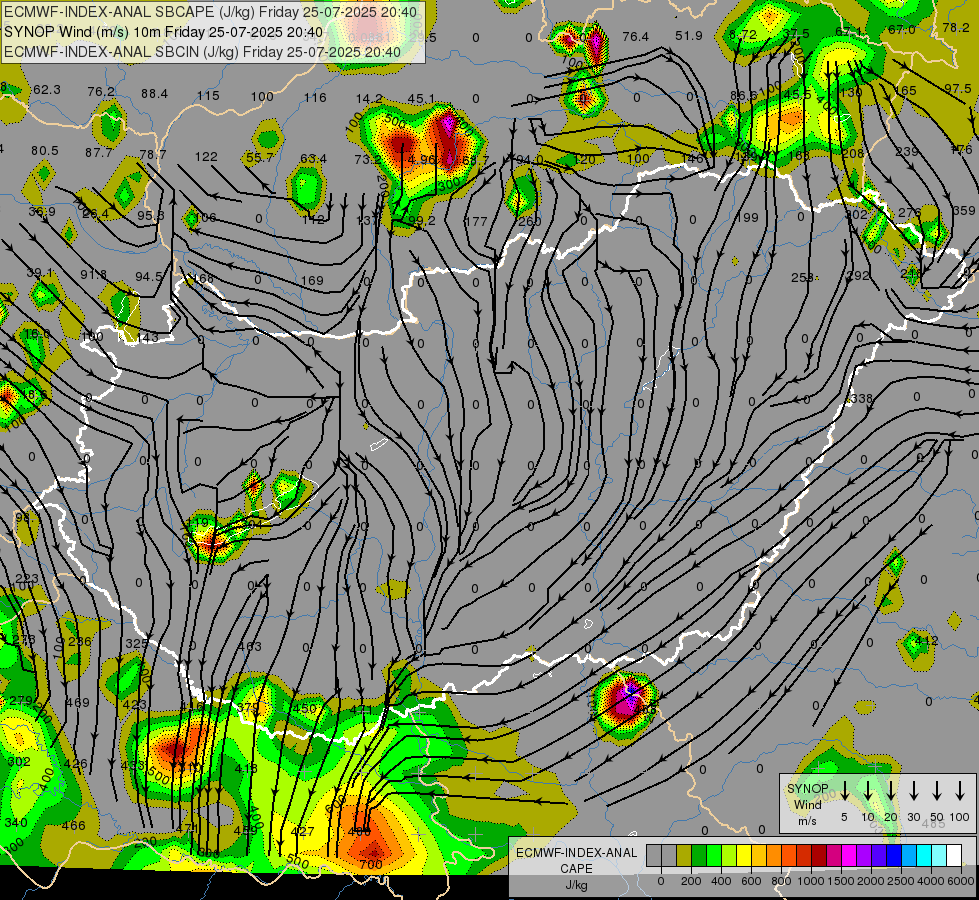979x900 pixels.
Task: Select the white swatch in CAPE legend
Action: click(955, 855)
